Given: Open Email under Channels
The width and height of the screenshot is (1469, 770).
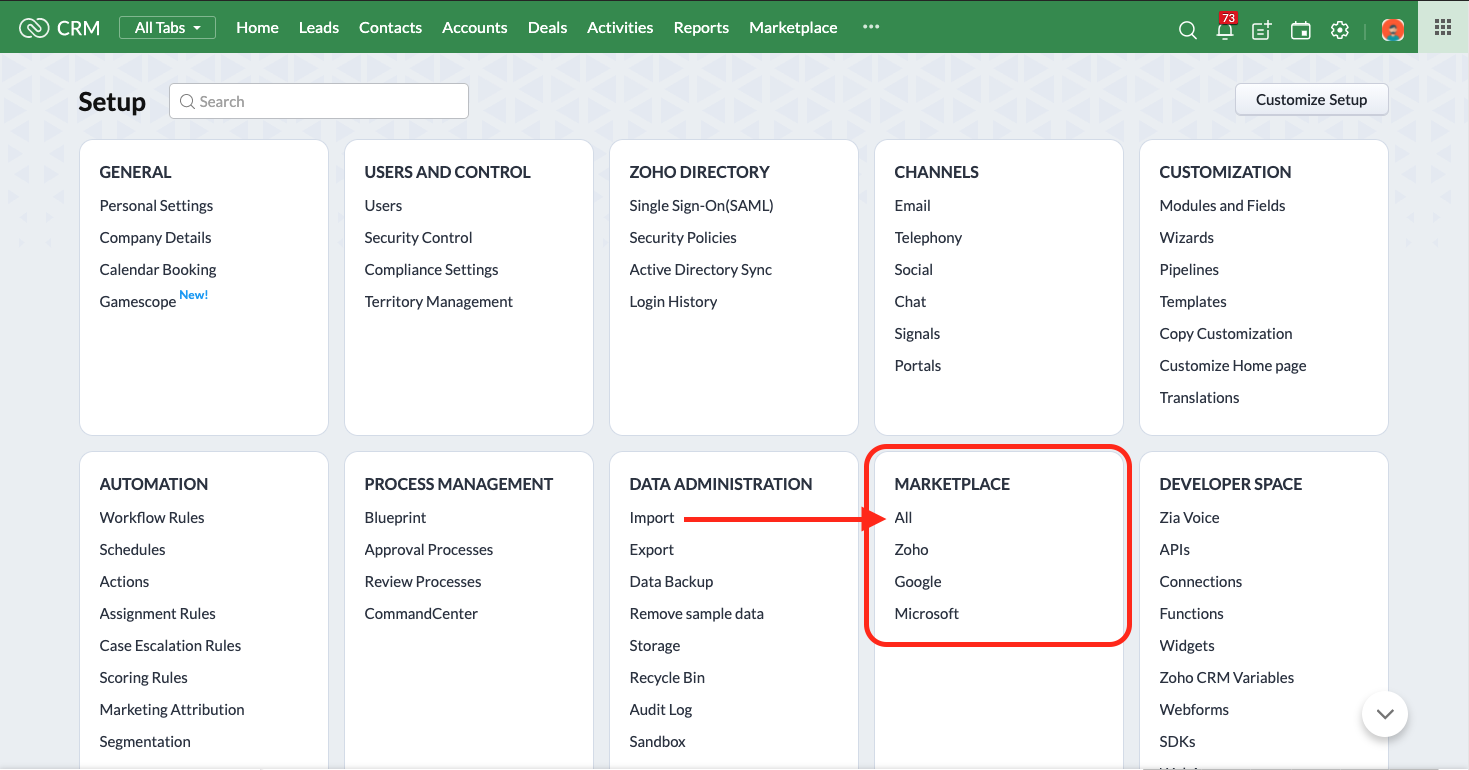Looking at the screenshot, I should pos(912,206).
